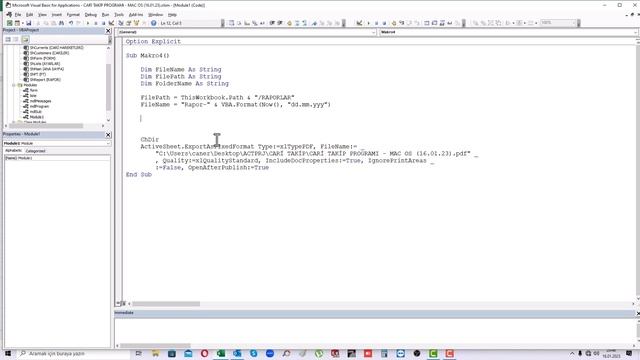
Task: Click on the ChDir code line
Action: [150, 140]
